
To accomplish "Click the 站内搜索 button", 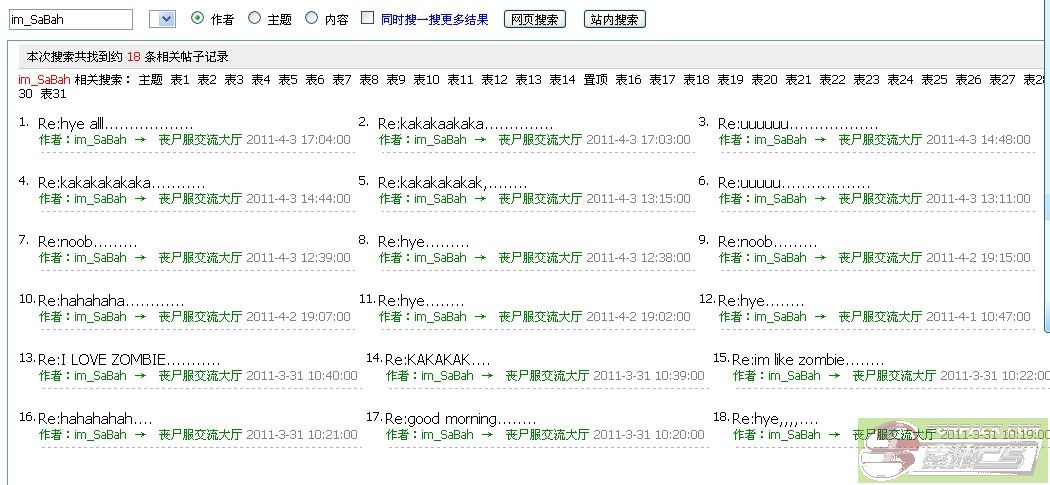I will click(x=614, y=19).
